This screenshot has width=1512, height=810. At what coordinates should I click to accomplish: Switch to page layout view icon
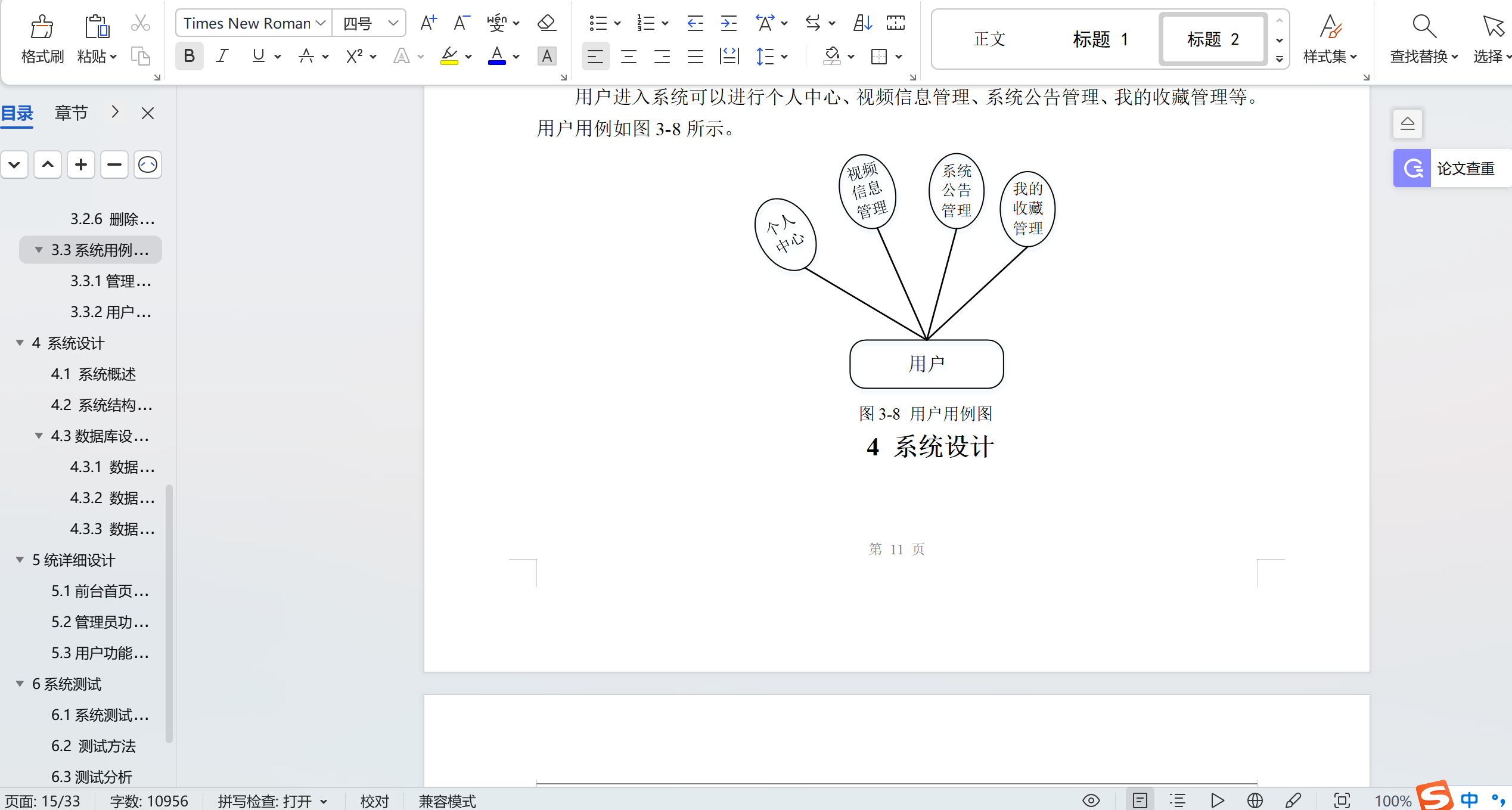click(1140, 800)
